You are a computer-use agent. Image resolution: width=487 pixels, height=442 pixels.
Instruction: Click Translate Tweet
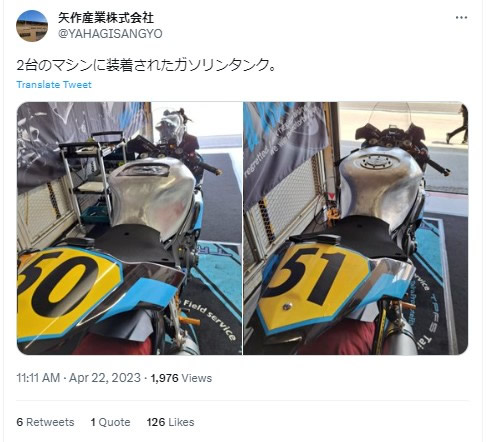(54, 85)
